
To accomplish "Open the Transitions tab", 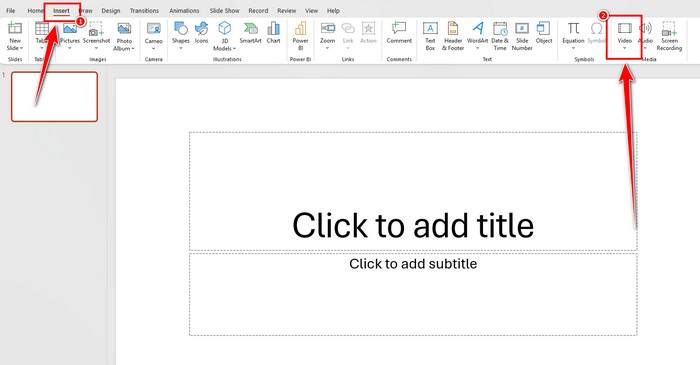I will pyautogui.click(x=144, y=10).
